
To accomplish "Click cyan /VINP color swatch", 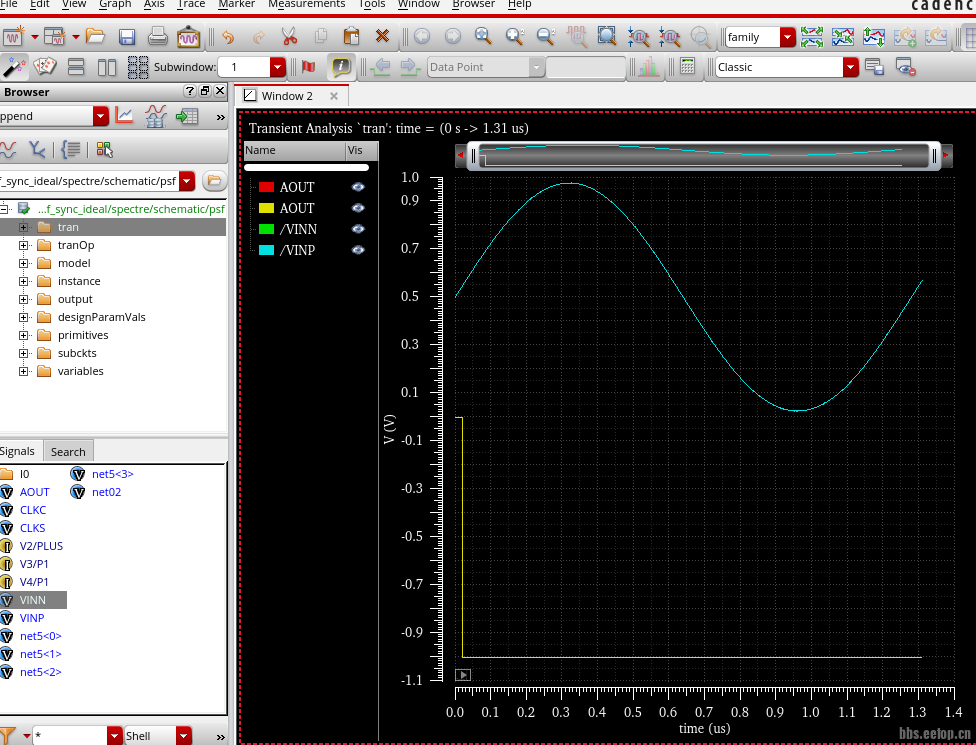I will [x=266, y=250].
